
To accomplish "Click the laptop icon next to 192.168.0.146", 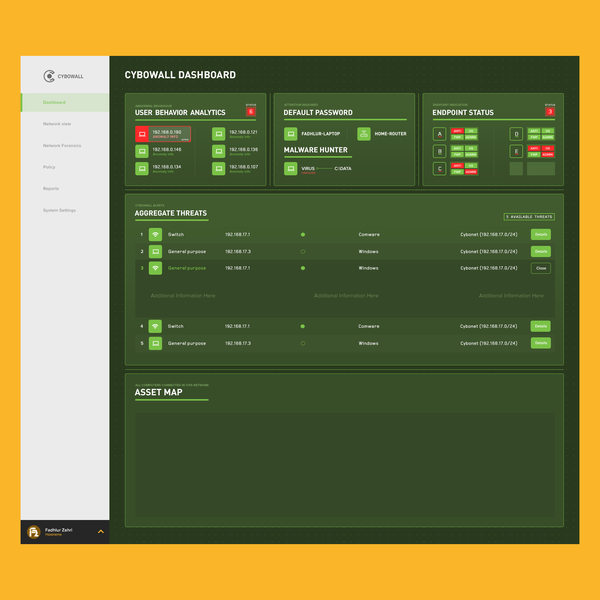I will click(x=142, y=151).
